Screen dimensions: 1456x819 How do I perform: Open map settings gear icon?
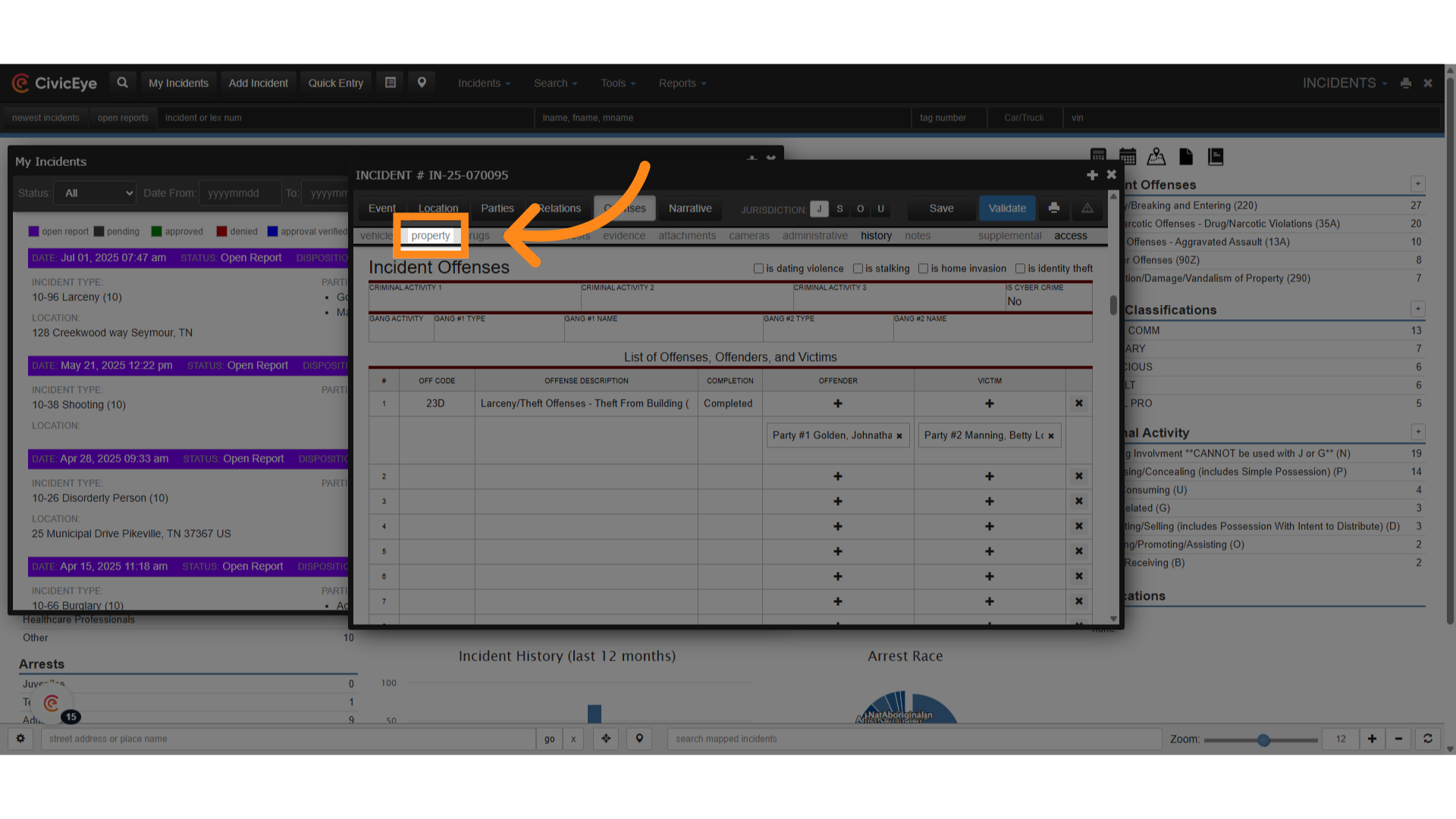click(x=20, y=739)
